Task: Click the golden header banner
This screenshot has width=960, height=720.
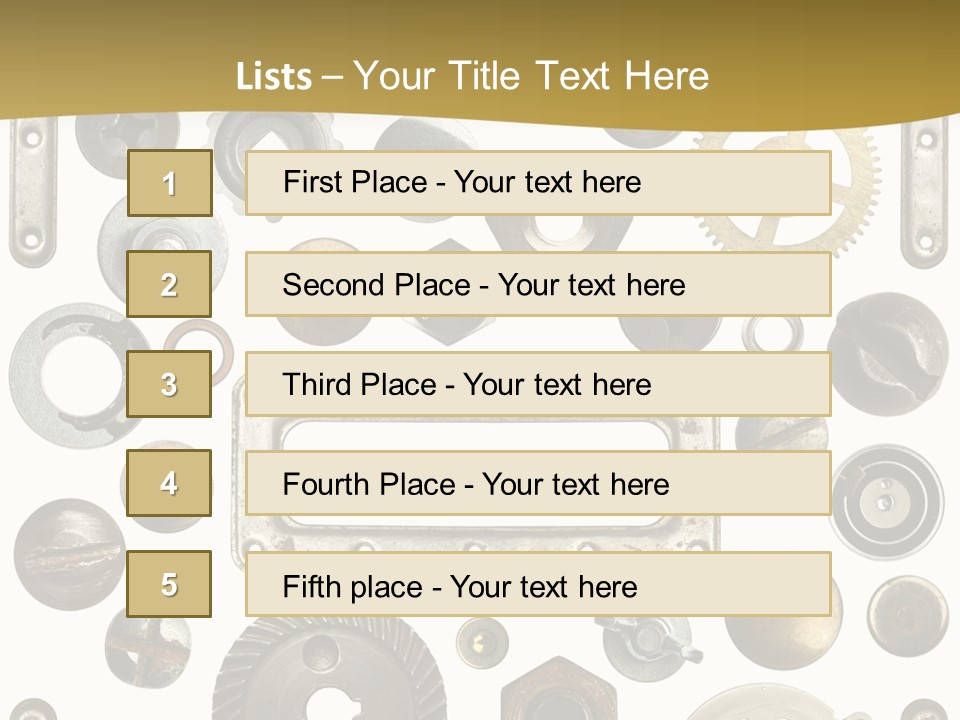Action: tap(480, 61)
